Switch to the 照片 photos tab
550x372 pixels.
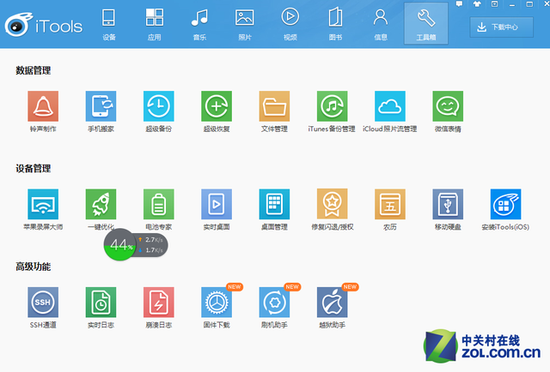245,24
